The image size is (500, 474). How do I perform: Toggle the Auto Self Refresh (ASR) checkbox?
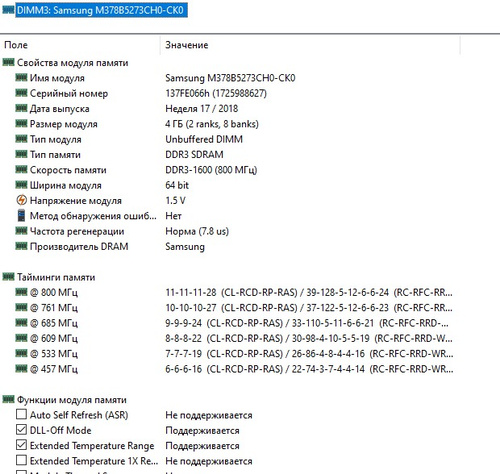coord(21,414)
